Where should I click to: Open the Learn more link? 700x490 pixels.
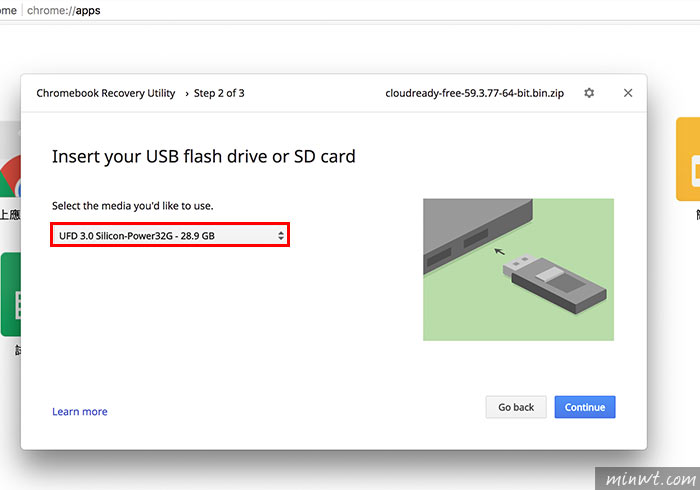[x=79, y=411]
